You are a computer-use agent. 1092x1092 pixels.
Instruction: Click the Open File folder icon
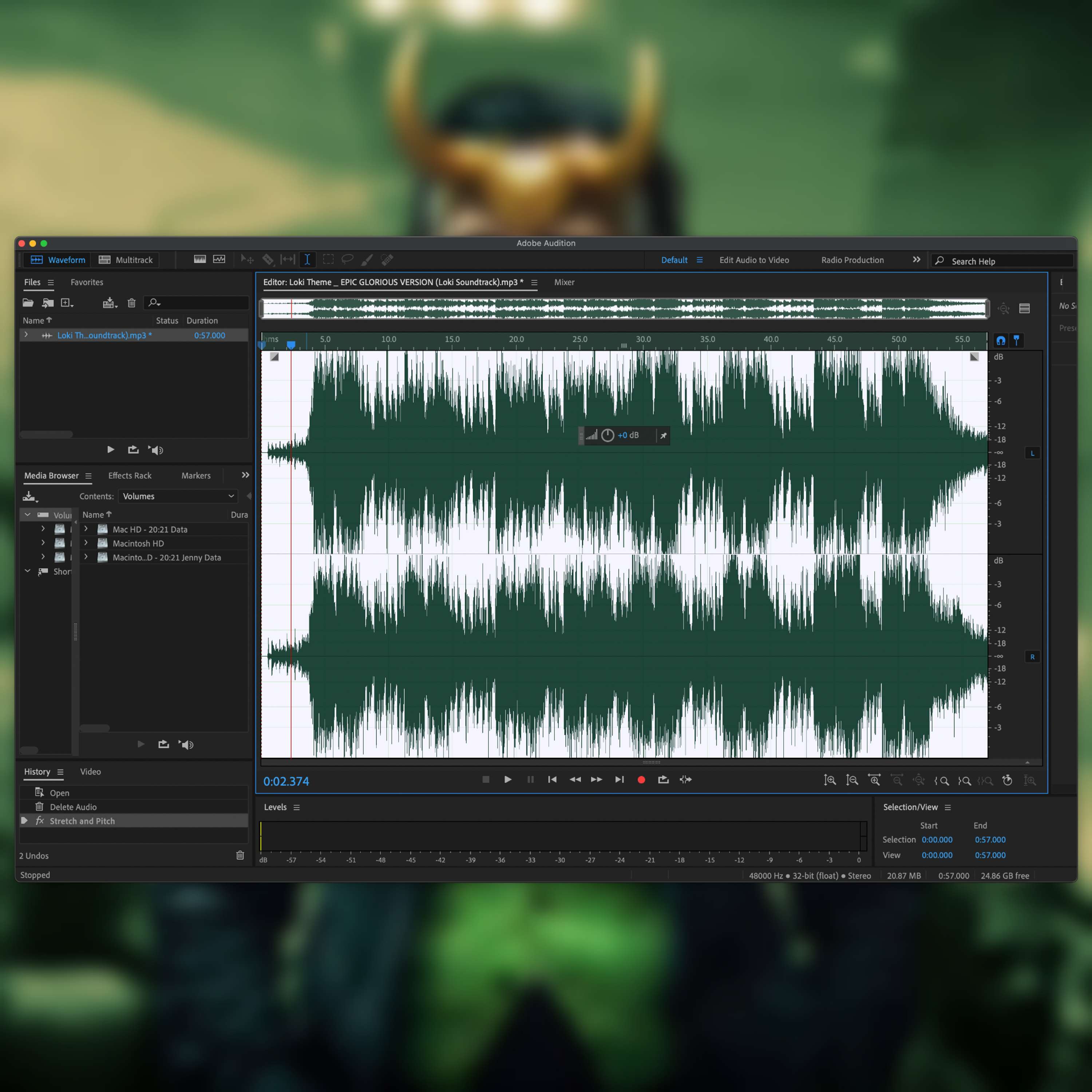(x=28, y=303)
